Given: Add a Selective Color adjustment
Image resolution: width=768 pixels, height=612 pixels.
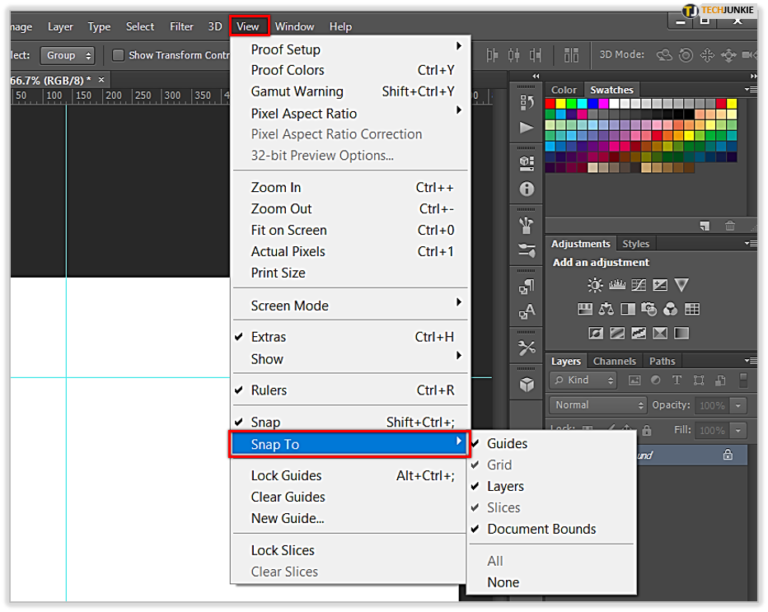Looking at the screenshot, I should point(660,333).
